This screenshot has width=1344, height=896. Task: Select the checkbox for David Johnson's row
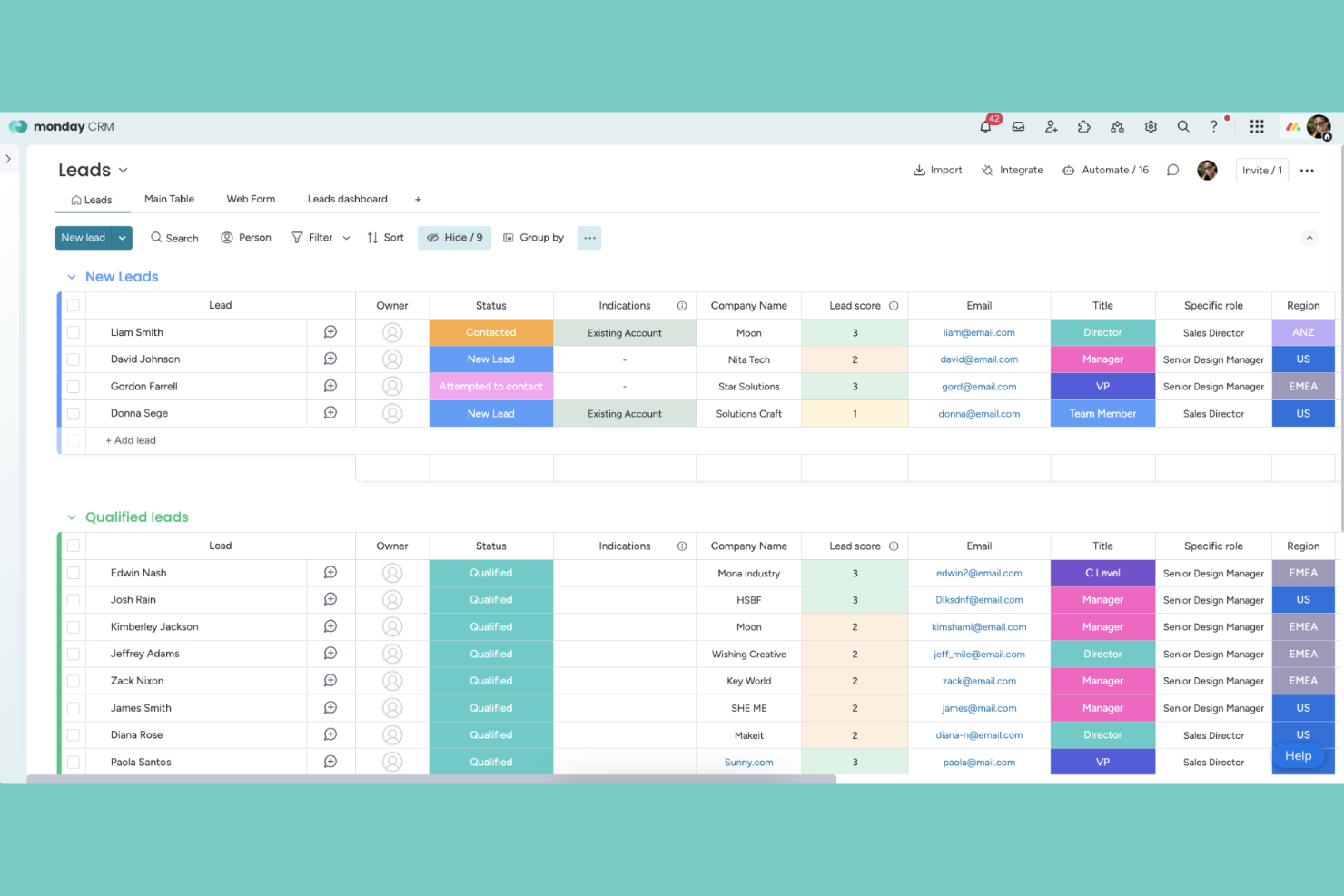point(73,359)
